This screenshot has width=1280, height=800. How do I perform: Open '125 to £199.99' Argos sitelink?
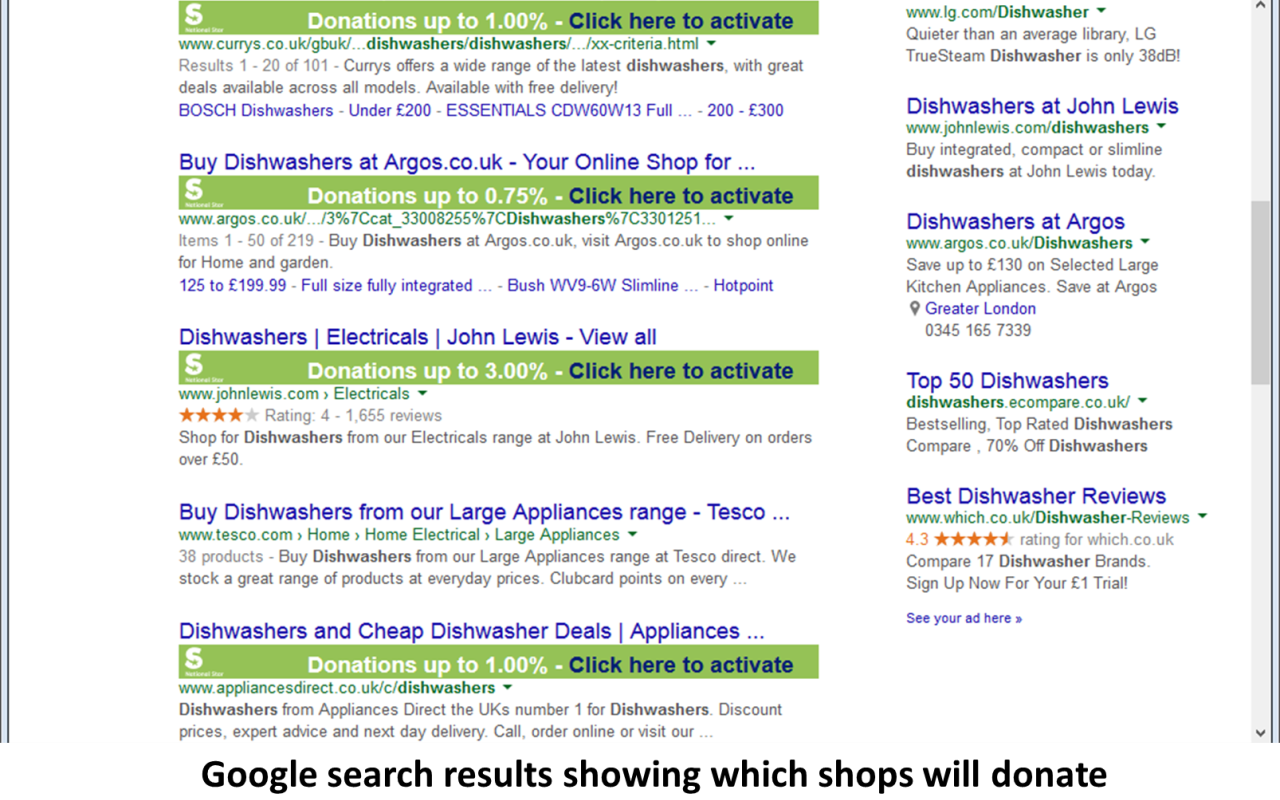pos(232,285)
